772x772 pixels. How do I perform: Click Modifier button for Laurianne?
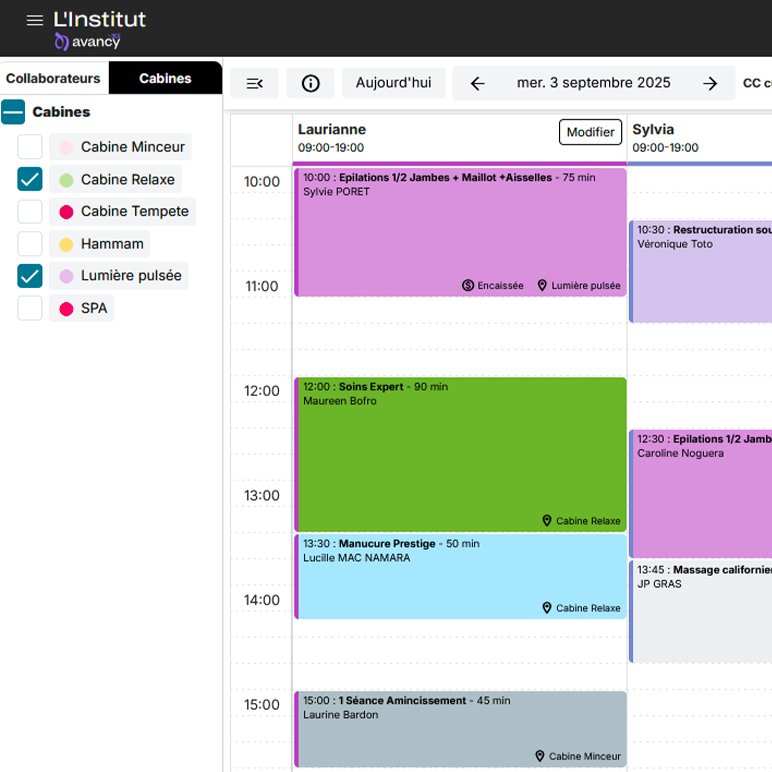[590, 132]
